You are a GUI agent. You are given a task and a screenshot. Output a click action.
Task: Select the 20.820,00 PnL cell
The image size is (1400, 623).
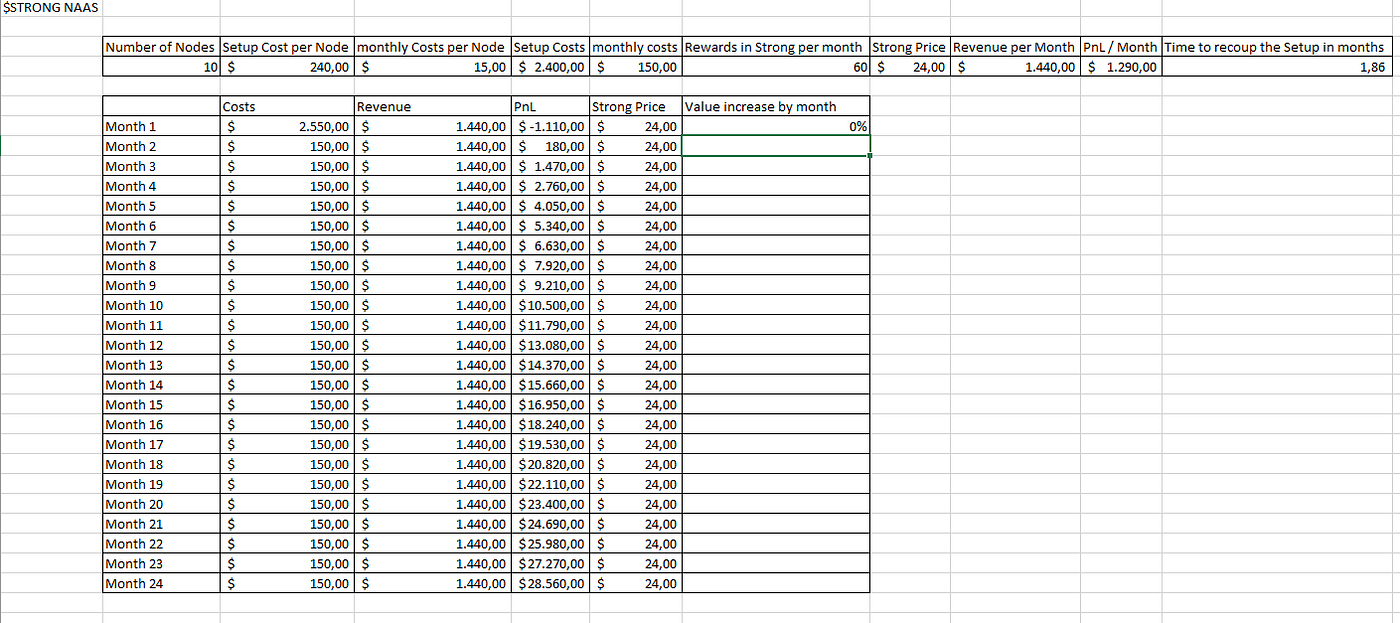550,464
